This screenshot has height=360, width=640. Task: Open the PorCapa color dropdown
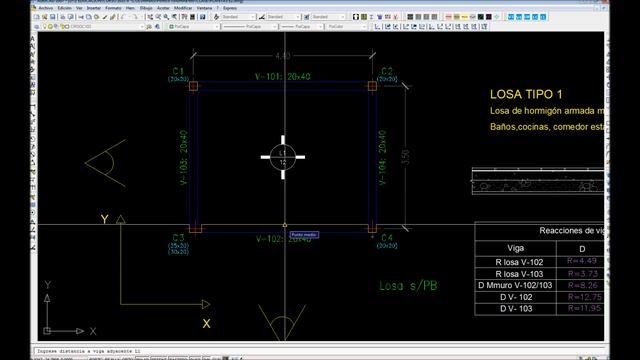193,27
